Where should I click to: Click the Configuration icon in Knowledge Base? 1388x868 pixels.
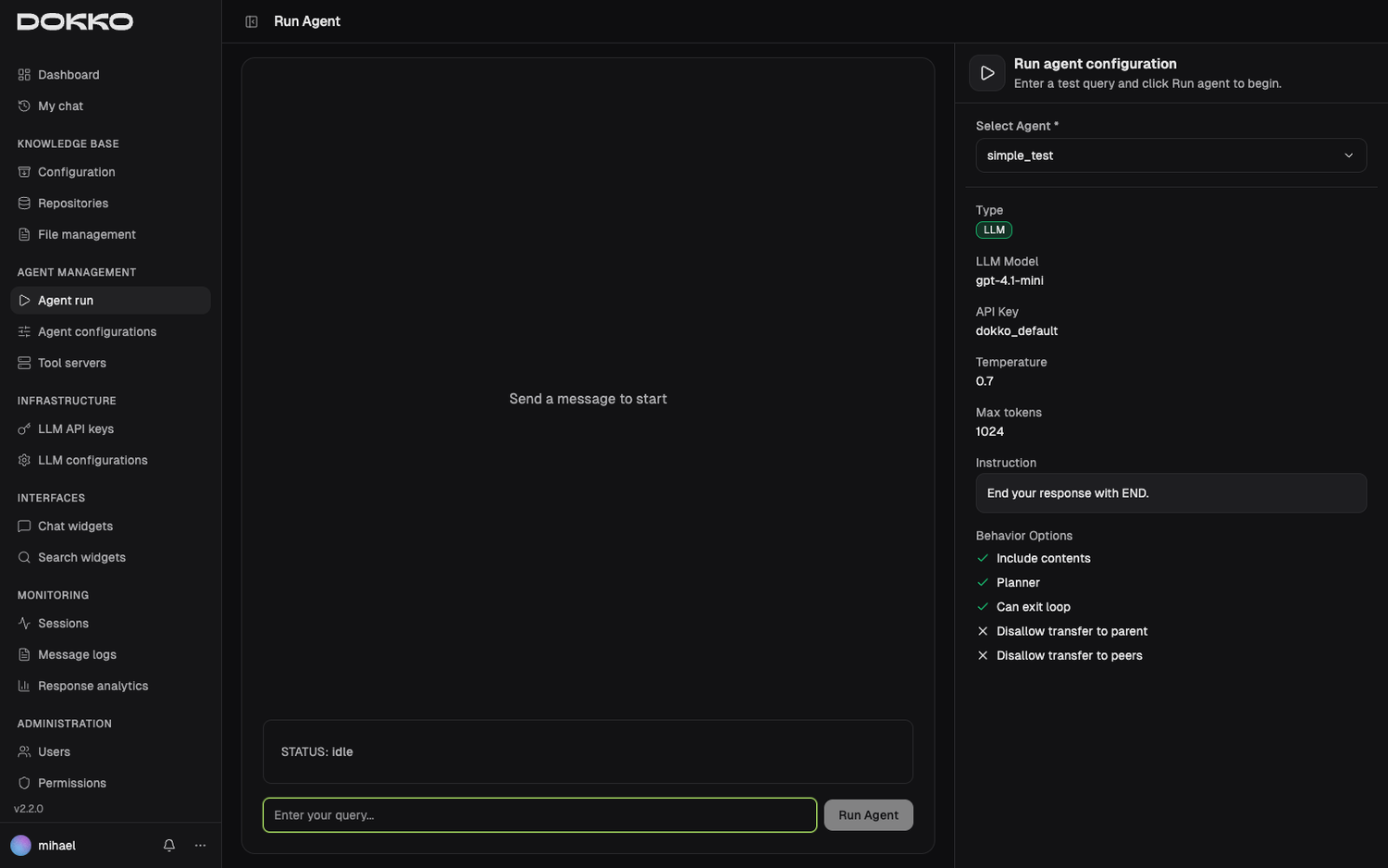tap(24, 172)
